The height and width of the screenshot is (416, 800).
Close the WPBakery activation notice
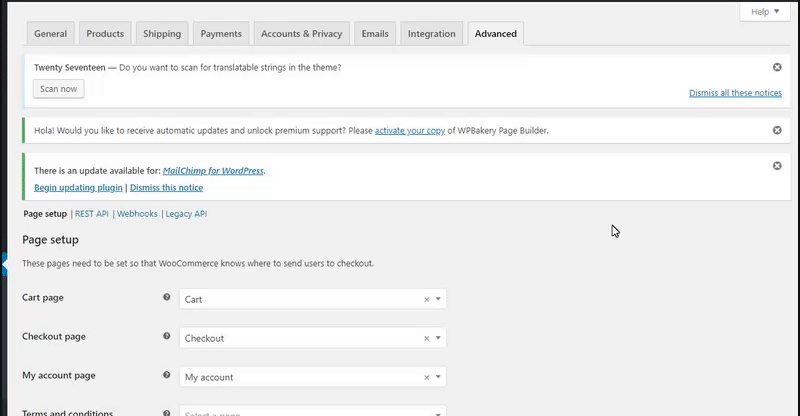click(x=777, y=130)
